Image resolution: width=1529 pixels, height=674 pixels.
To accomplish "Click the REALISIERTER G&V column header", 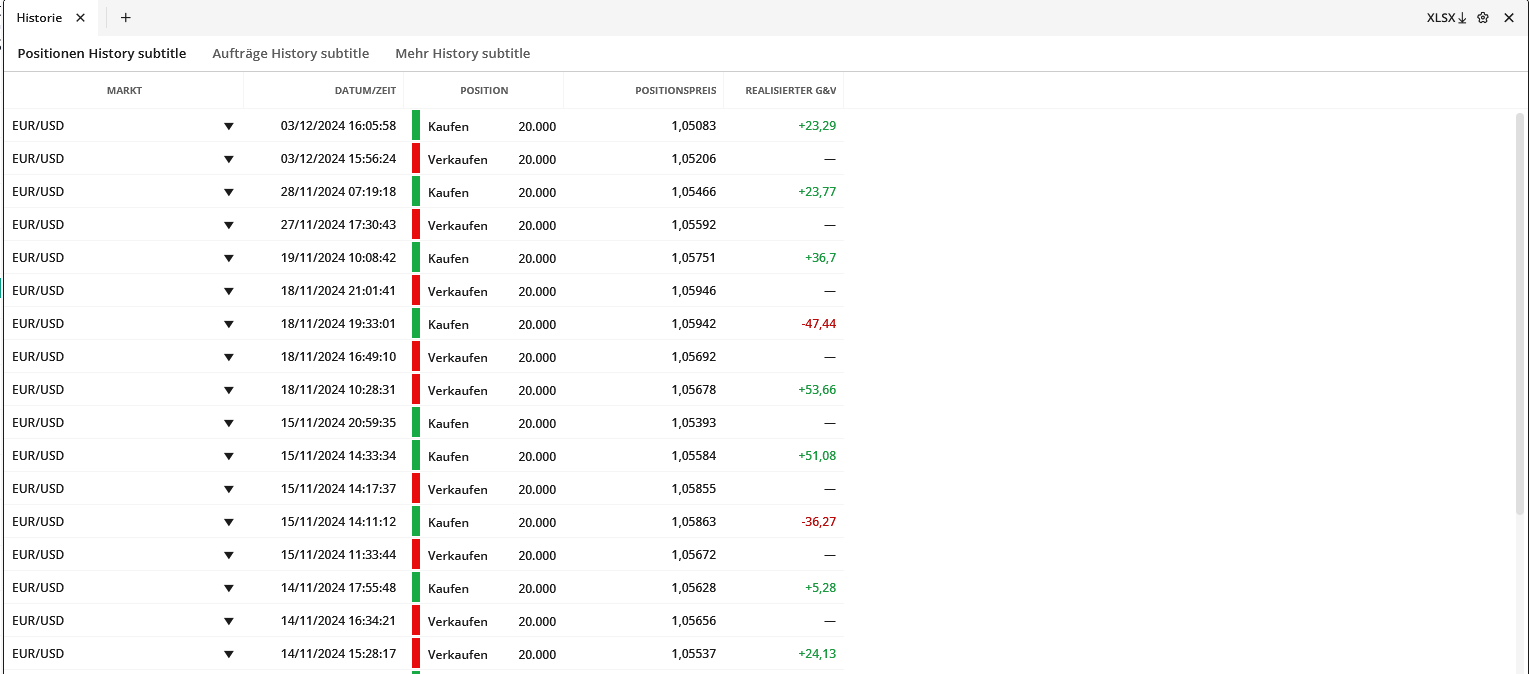I will tap(790, 90).
